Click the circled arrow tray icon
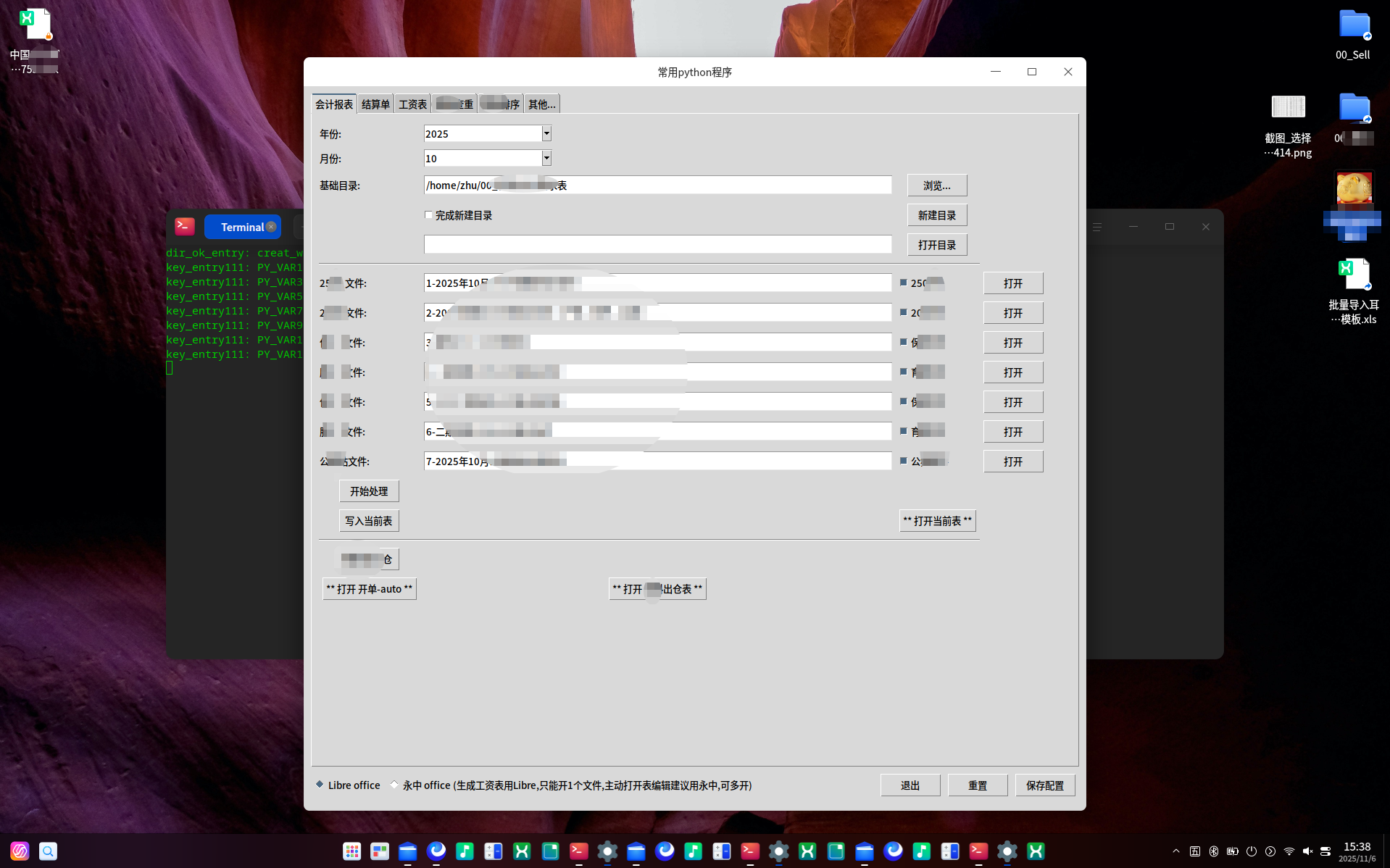This screenshot has width=1390, height=868. 1270,851
